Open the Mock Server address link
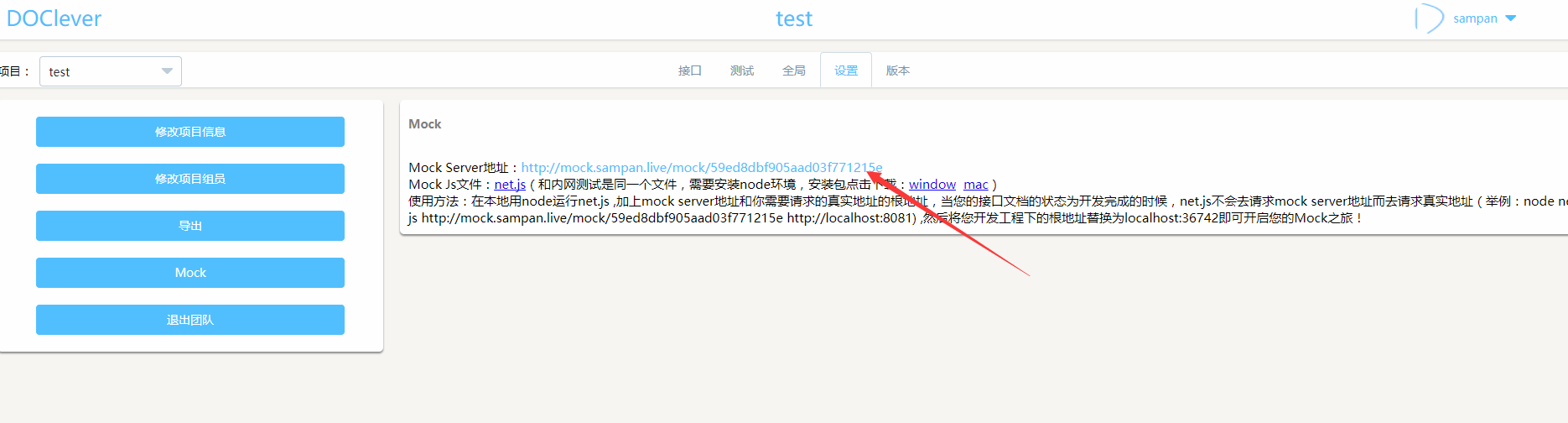This screenshot has width=1568, height=423. click(701, 167)
